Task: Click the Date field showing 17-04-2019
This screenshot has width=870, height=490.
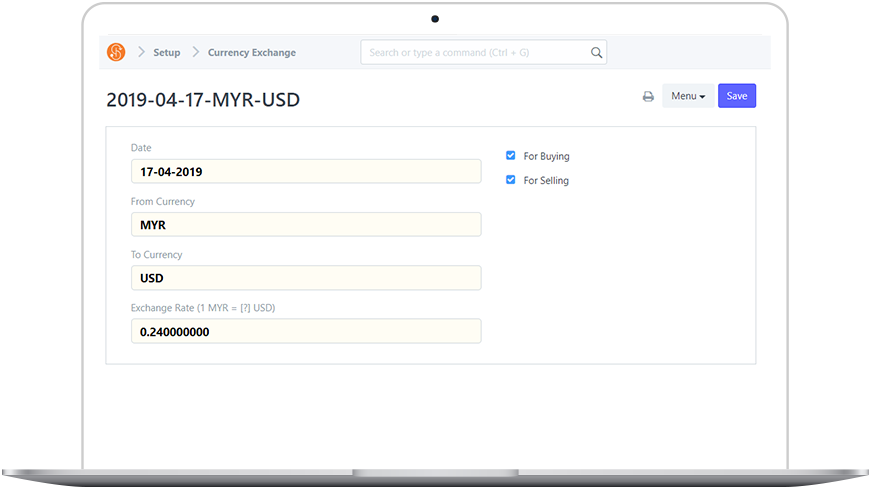Action: tap(306, 171)
